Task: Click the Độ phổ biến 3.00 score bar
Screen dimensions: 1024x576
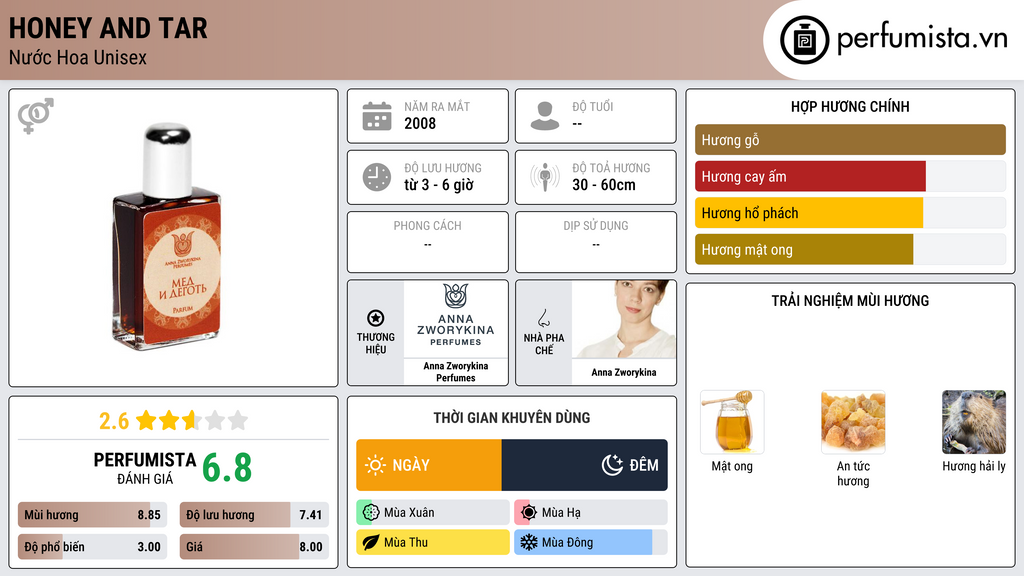Action: click(93, 547)
